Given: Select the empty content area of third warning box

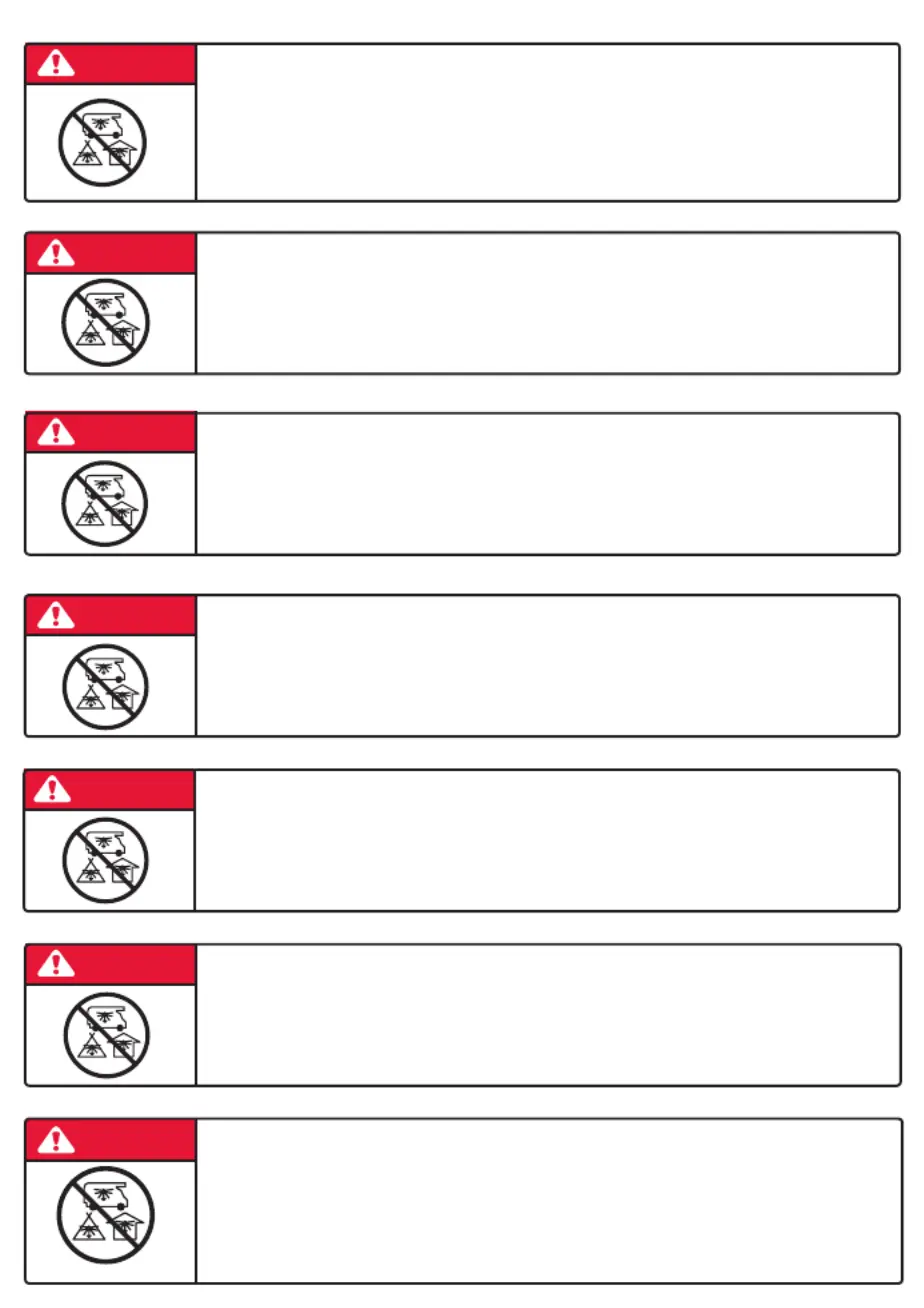Looking at the screenshot, I should pyautogui.click(x=548, y=484).
